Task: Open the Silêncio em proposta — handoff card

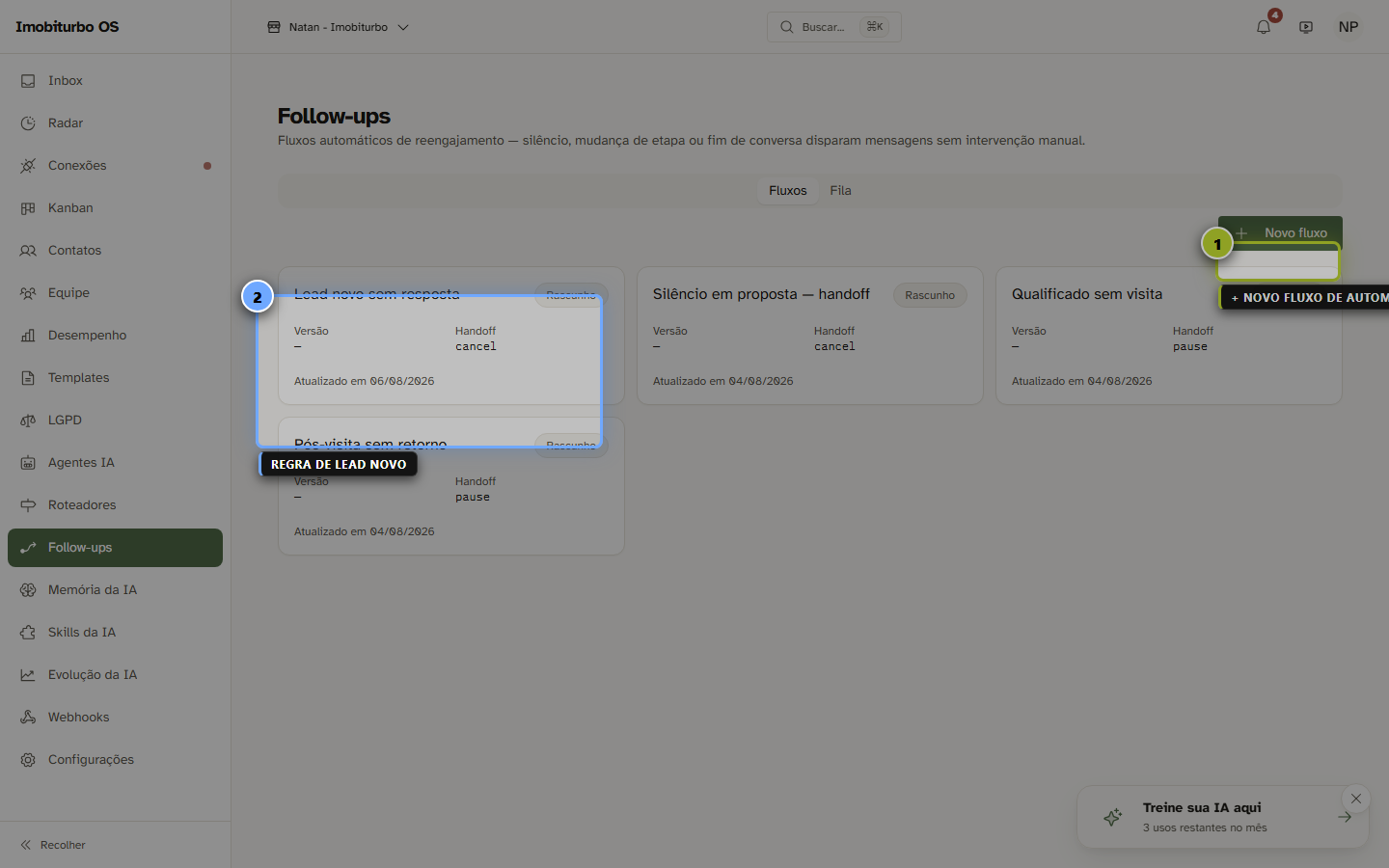Action: tap(810, 336)
